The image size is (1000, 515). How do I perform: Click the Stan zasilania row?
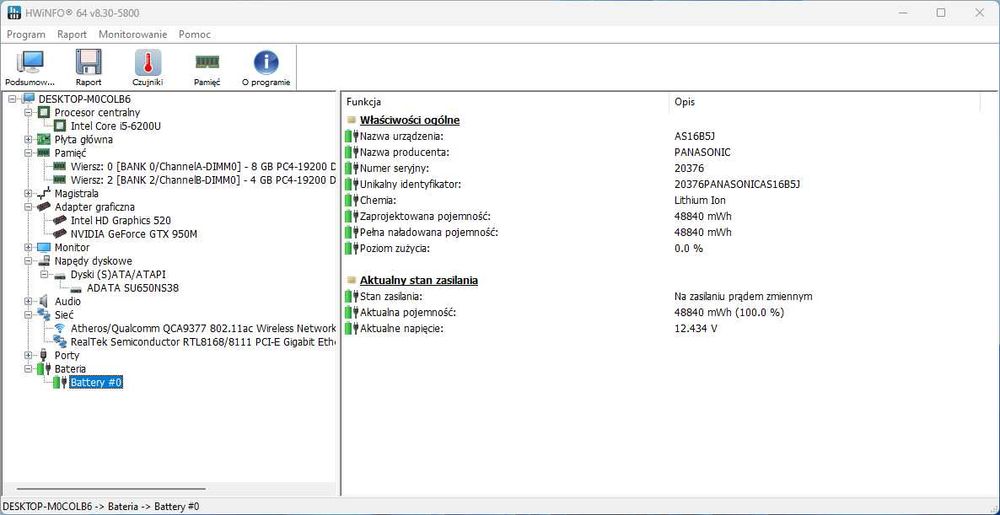point(660,296)
